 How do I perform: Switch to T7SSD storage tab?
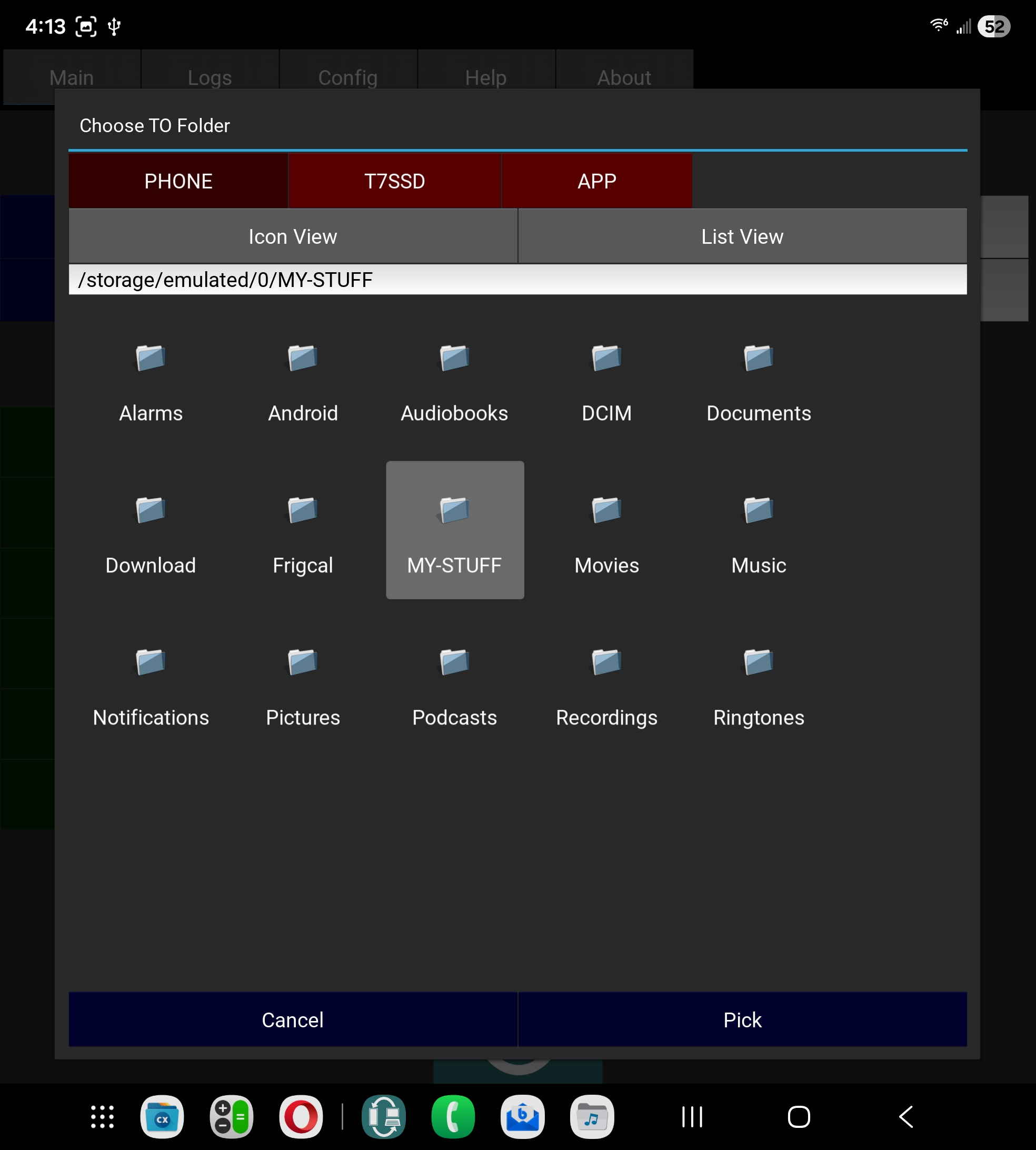(x=394, y=181)
